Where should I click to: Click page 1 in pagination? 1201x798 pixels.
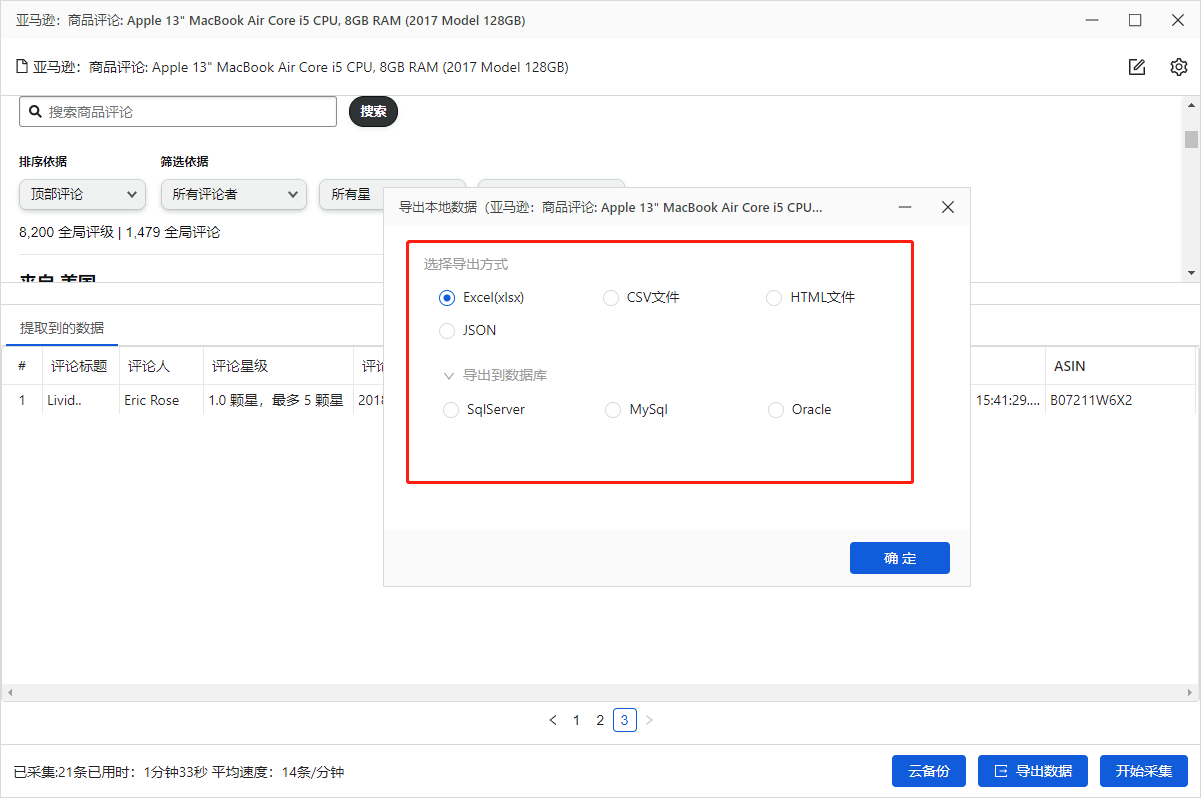click(576, 720)
